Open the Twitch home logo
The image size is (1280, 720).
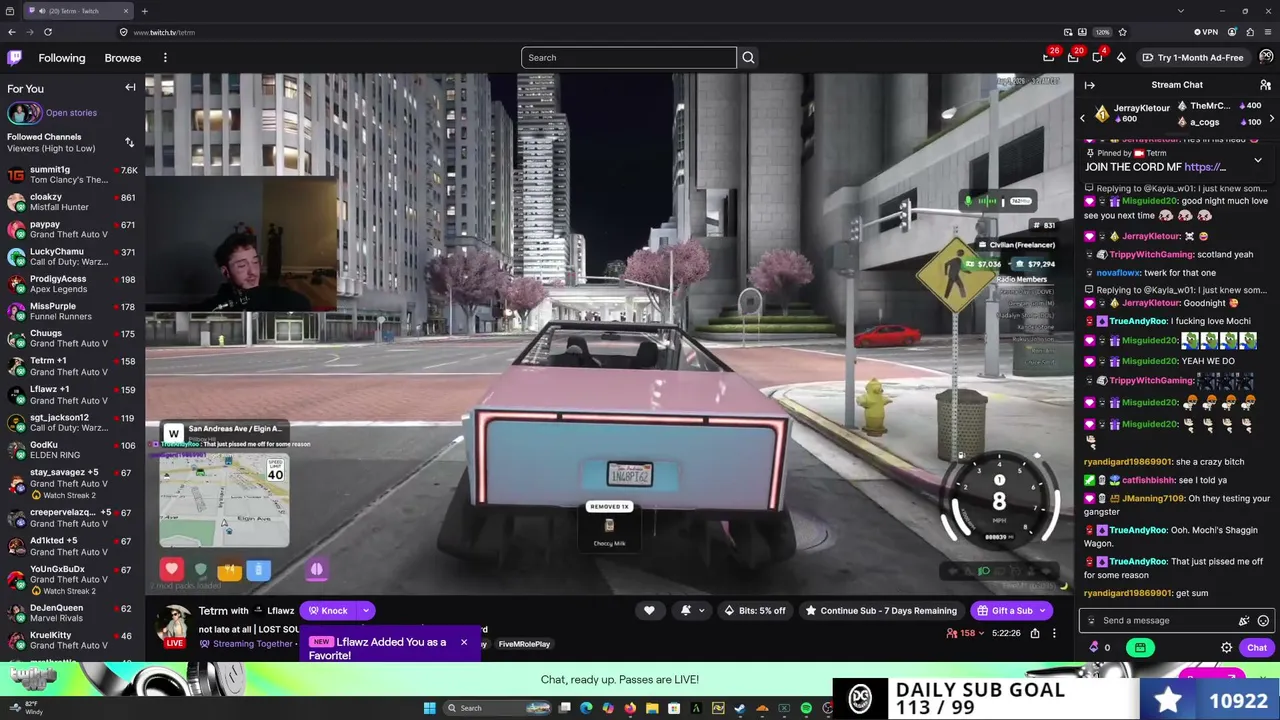tap(15, 58)
